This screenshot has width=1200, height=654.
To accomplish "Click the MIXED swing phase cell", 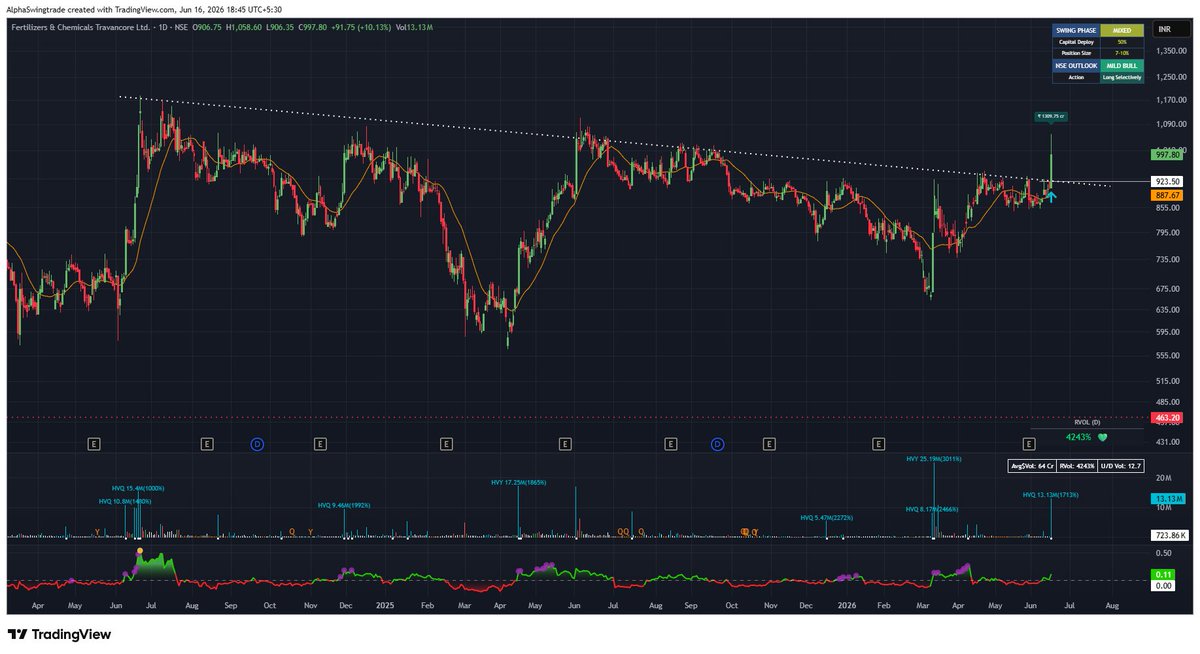I will (x=1121, y=31).
